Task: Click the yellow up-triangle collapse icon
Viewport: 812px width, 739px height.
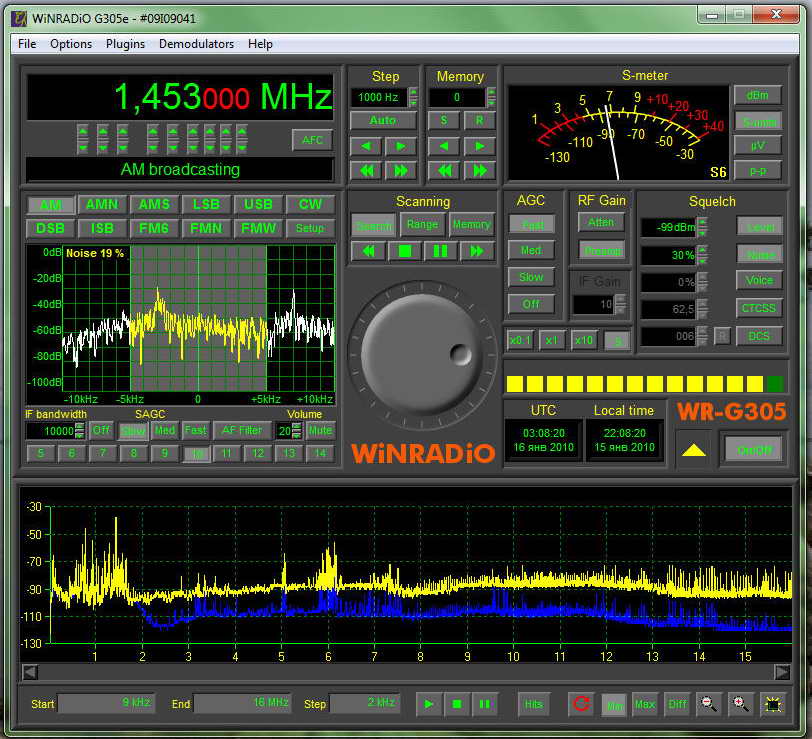Action: 694,451
